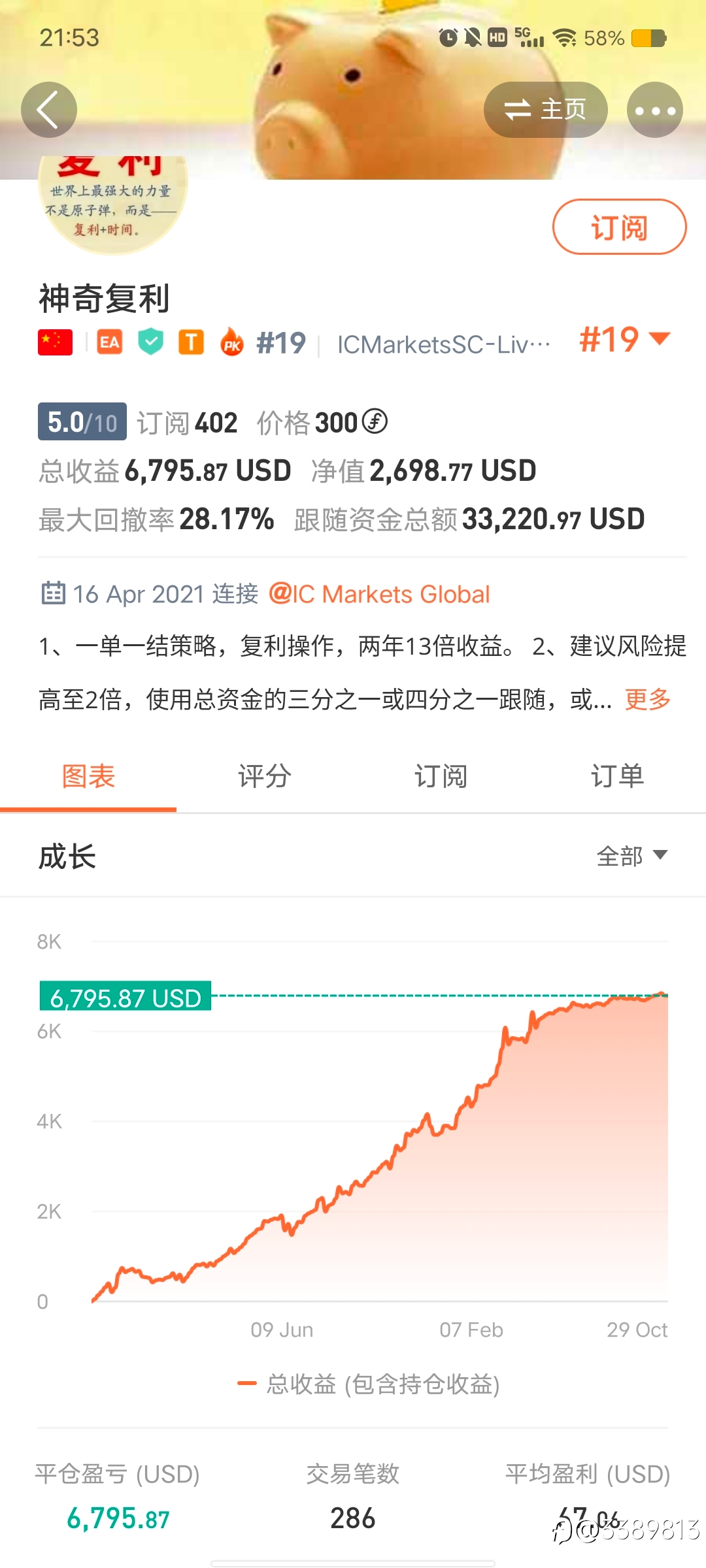706x1568 pixels.
Task: Expand description with 更多 link
Action: 648,699
